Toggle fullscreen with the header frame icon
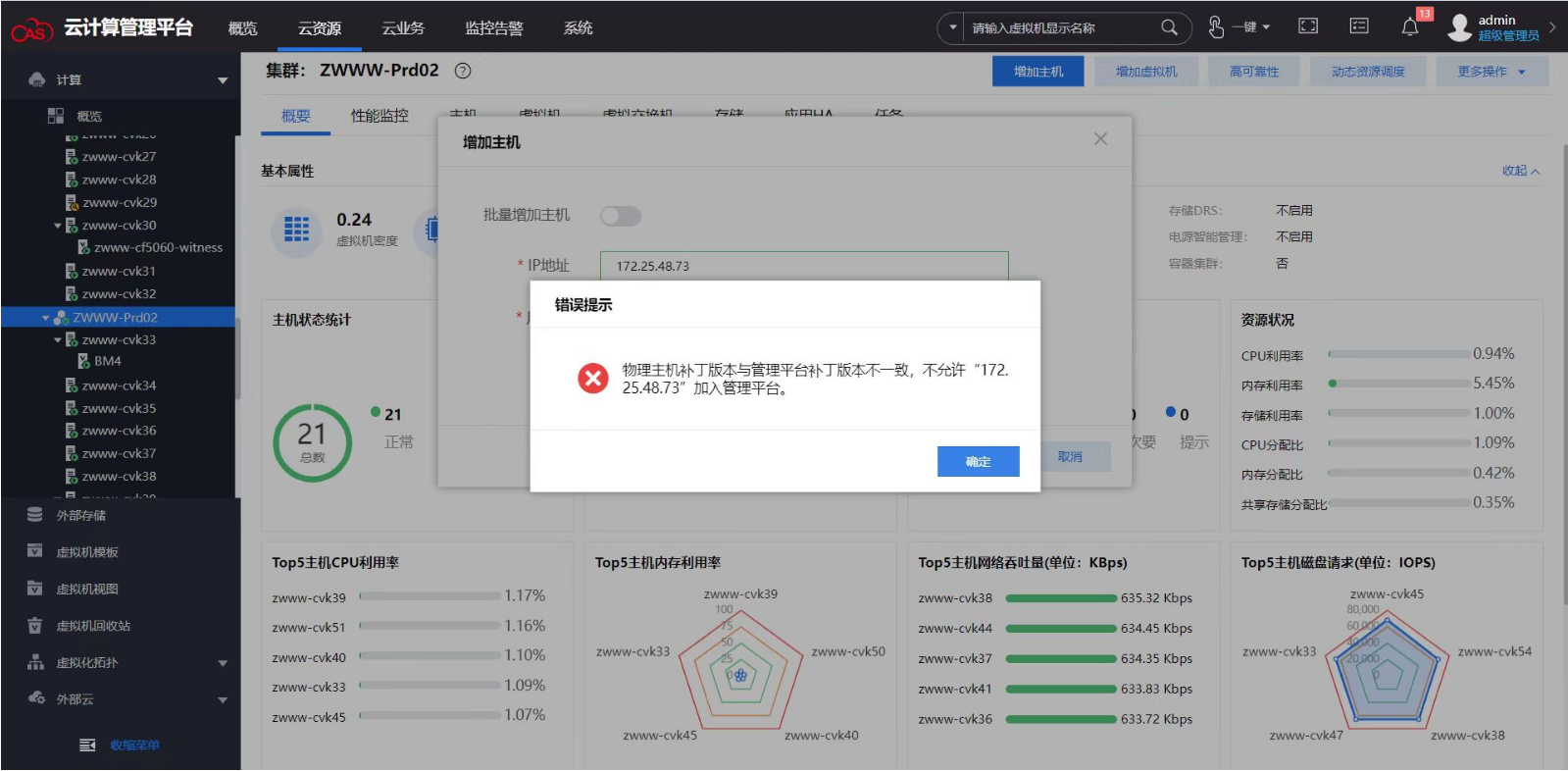Viewport: 1568px width, 771px height. [1308, 26]
